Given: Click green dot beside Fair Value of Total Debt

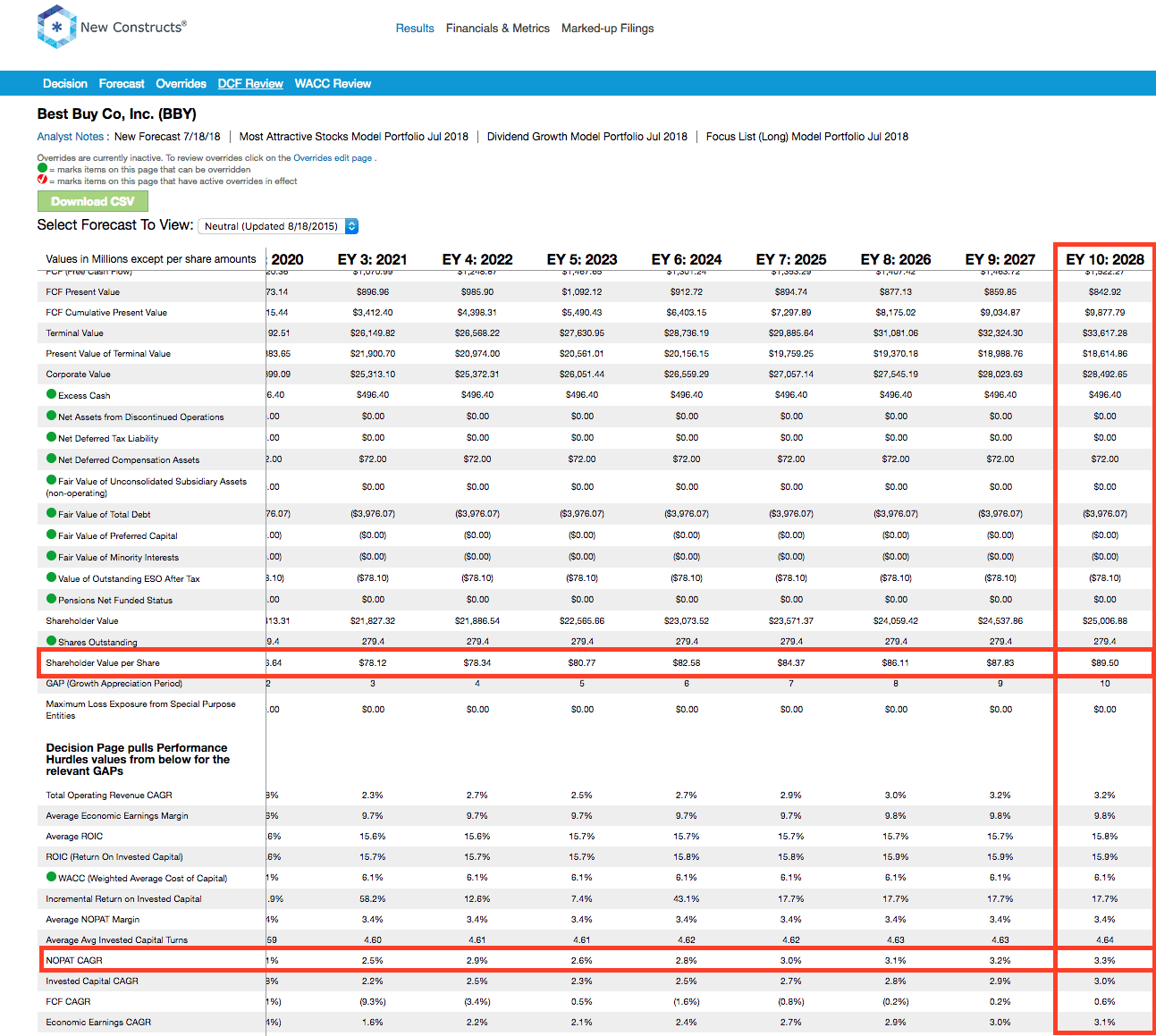Looking at the screenshot, I should (51, 513).
